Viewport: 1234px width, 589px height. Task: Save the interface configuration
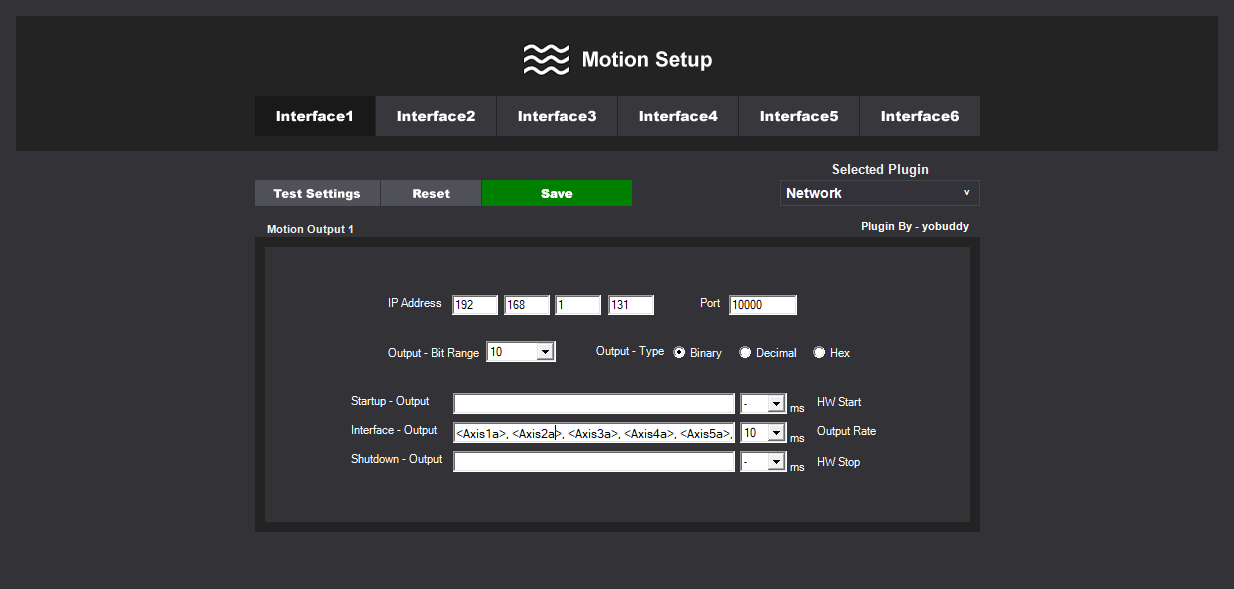557,193
